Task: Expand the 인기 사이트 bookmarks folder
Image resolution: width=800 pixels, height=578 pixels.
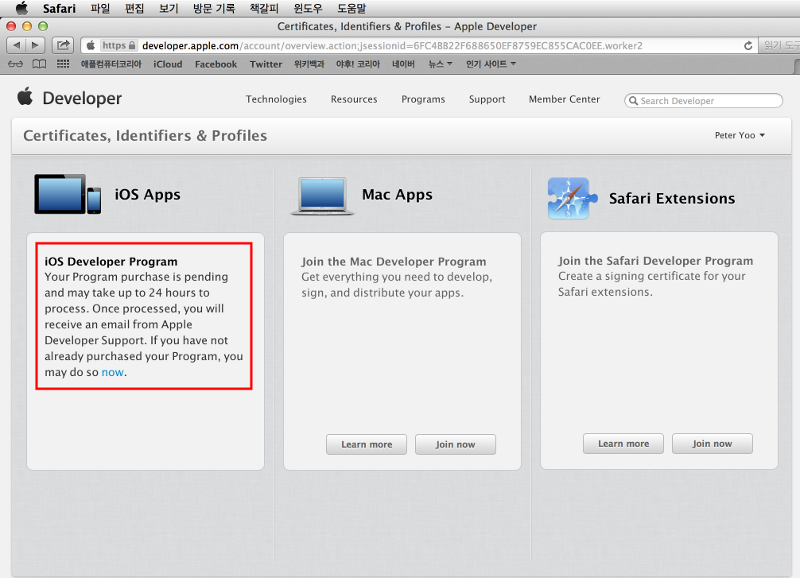Action: point(490,64)
